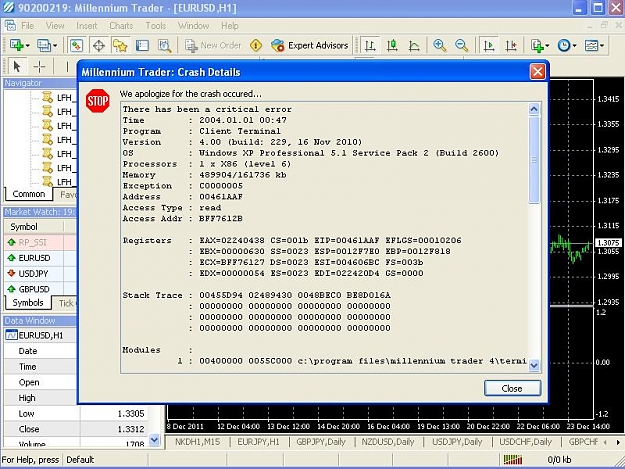Click the crash log scroll-down arrow

pos(534,365)
